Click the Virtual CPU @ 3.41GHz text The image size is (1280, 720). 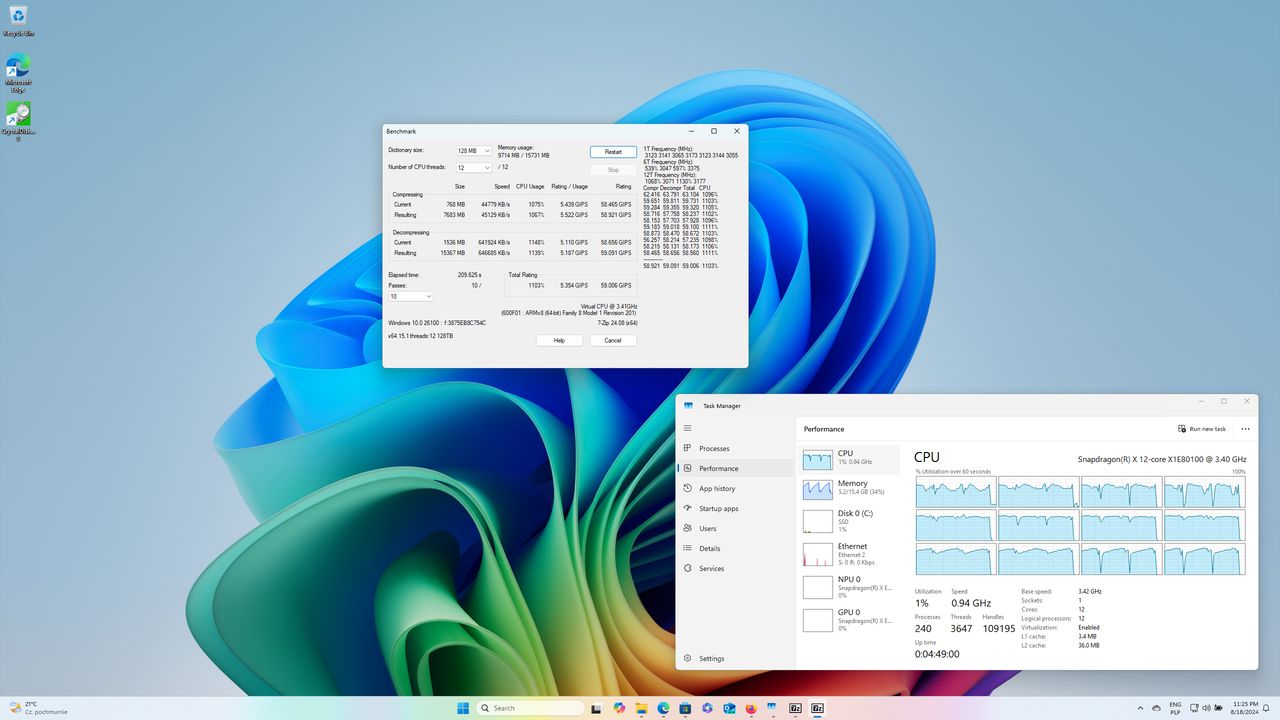609,306
